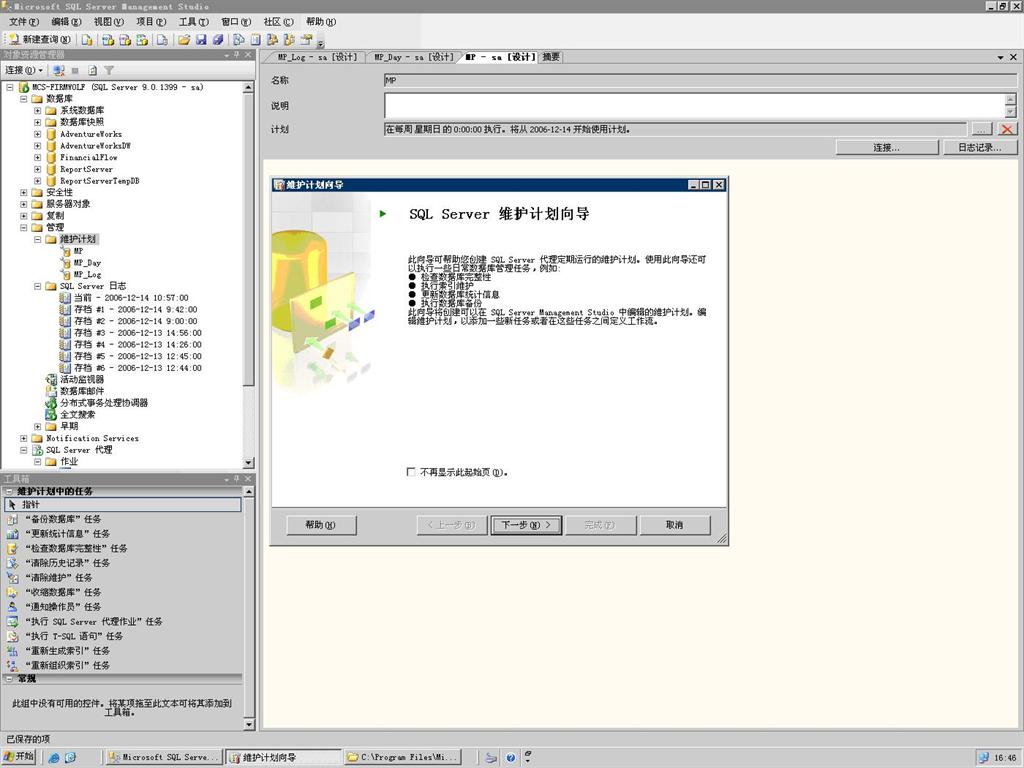The height and width of the screenshot is (768, 1024).
Task: Expand the 服务器对象 folder
Action: 24,204
